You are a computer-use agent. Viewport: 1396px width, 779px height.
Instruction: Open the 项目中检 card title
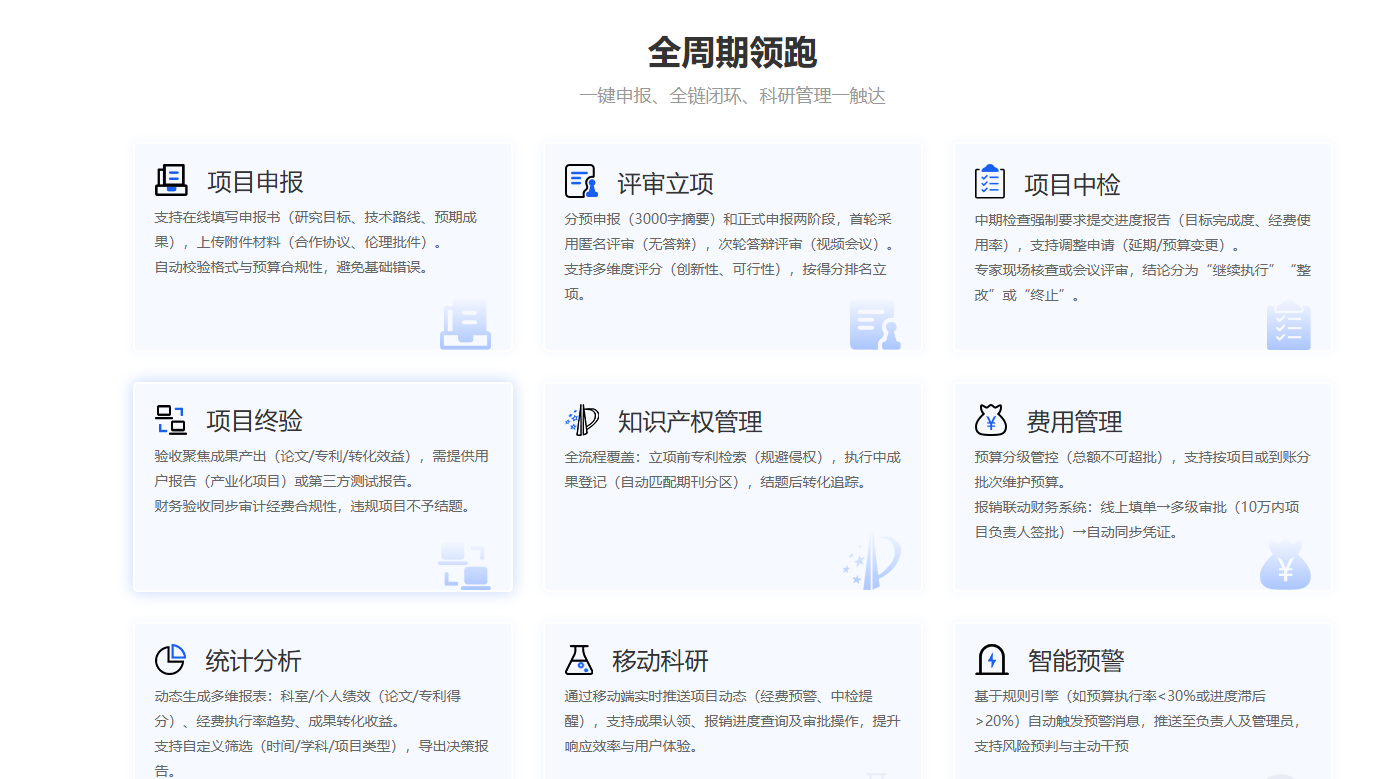coord(1072,185)
